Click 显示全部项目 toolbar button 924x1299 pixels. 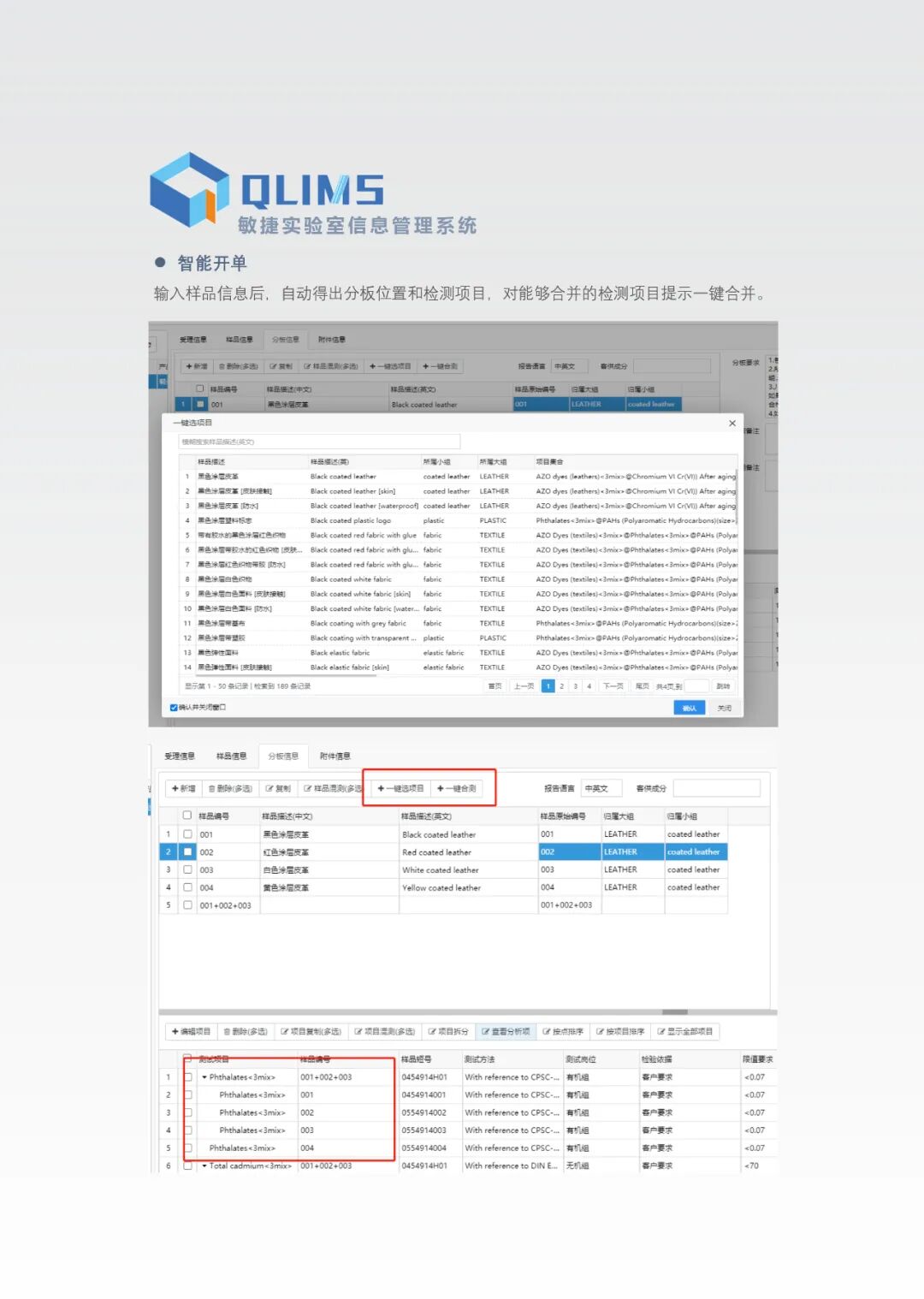click(684, 1032)
